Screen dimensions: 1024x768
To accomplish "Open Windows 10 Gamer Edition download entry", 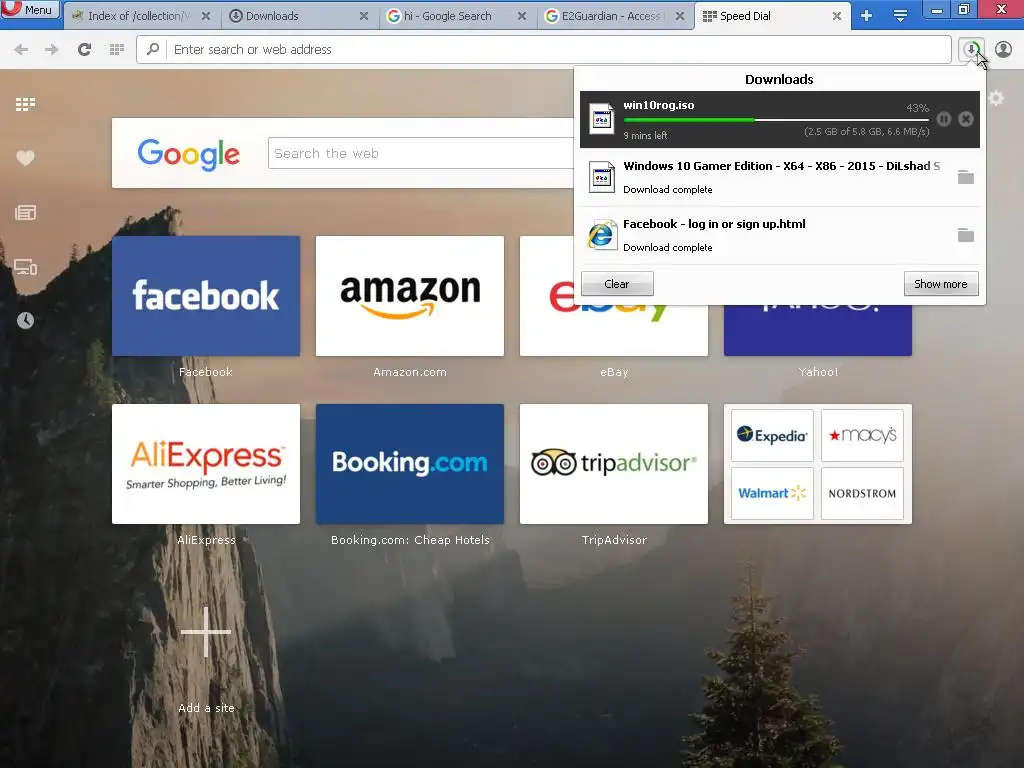I will click(780, 177).
